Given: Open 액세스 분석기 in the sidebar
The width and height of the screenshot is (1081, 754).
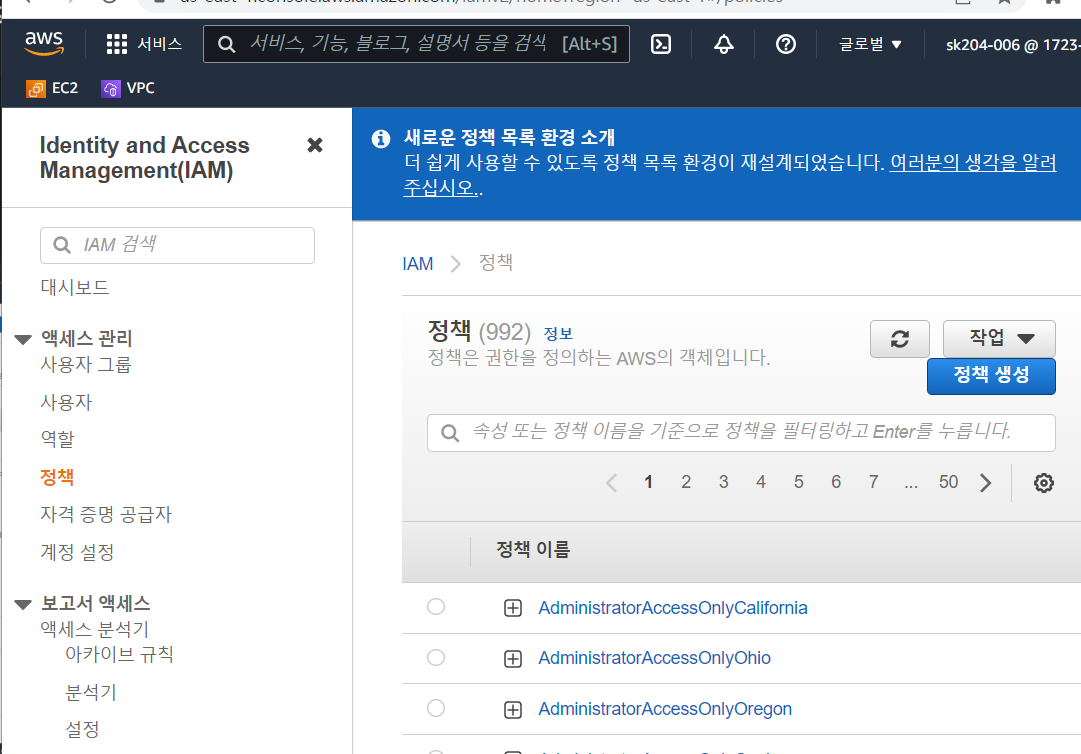Looking at the screenshot, I should pyautogui.click(x=94, y=629).
